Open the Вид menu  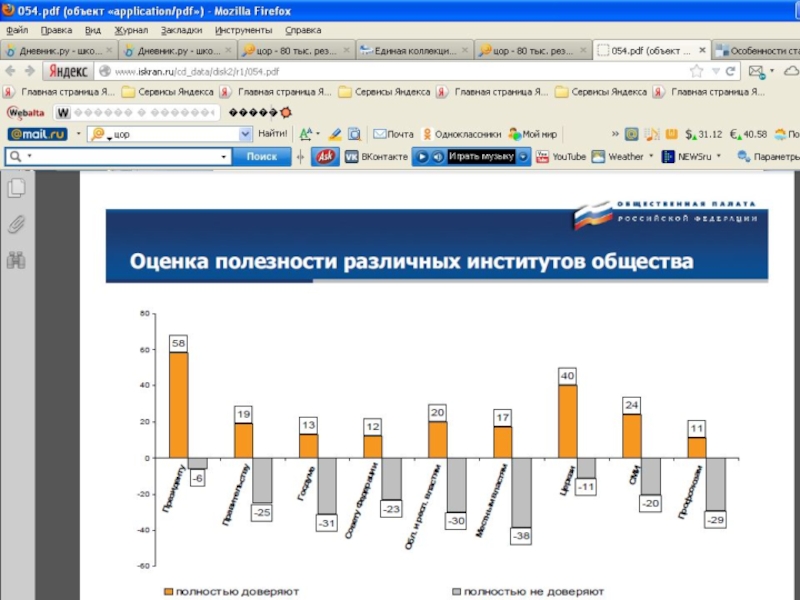pyautogui.click(x=92, y=30)
